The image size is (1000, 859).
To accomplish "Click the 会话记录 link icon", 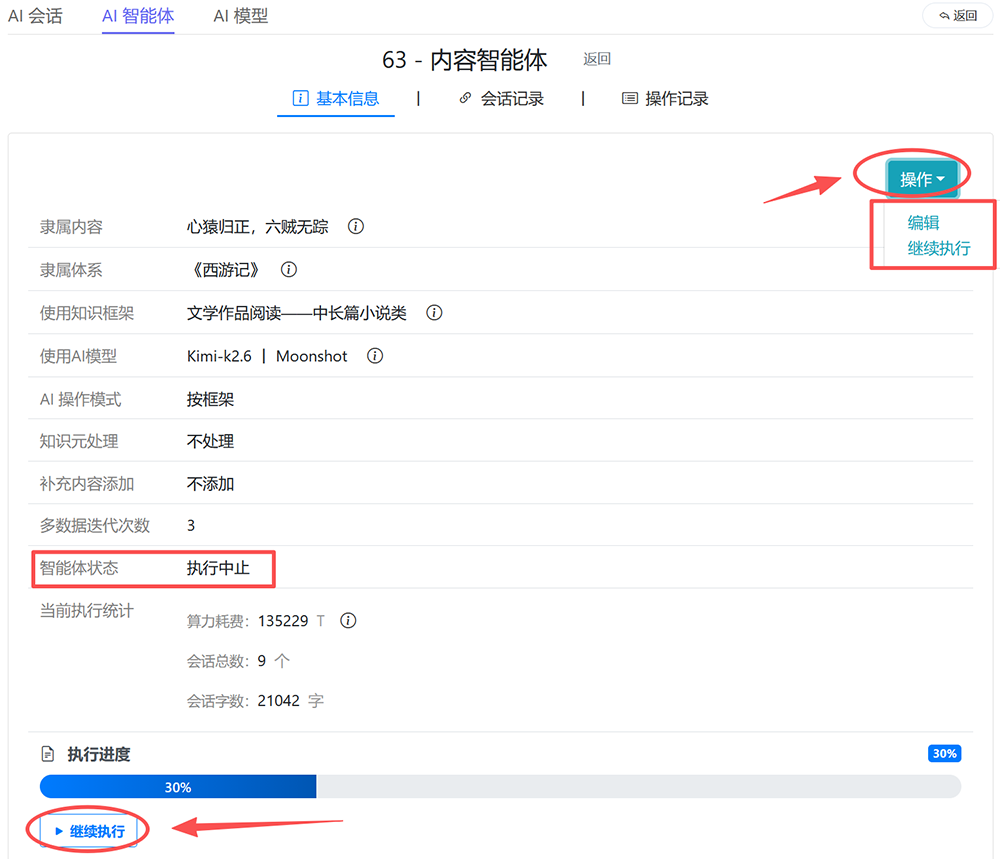I will [x=466, y=98].
